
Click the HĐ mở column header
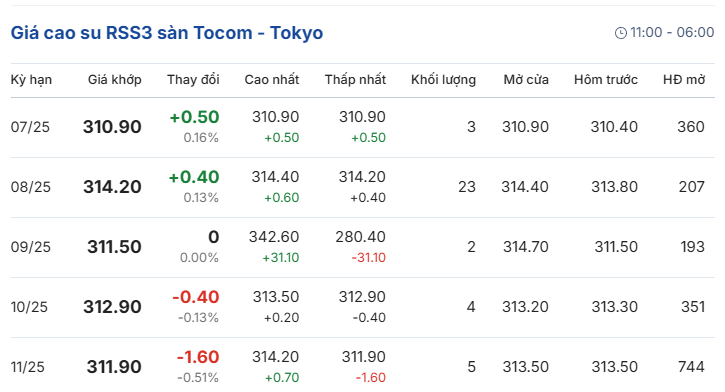[x=684, y=80]
